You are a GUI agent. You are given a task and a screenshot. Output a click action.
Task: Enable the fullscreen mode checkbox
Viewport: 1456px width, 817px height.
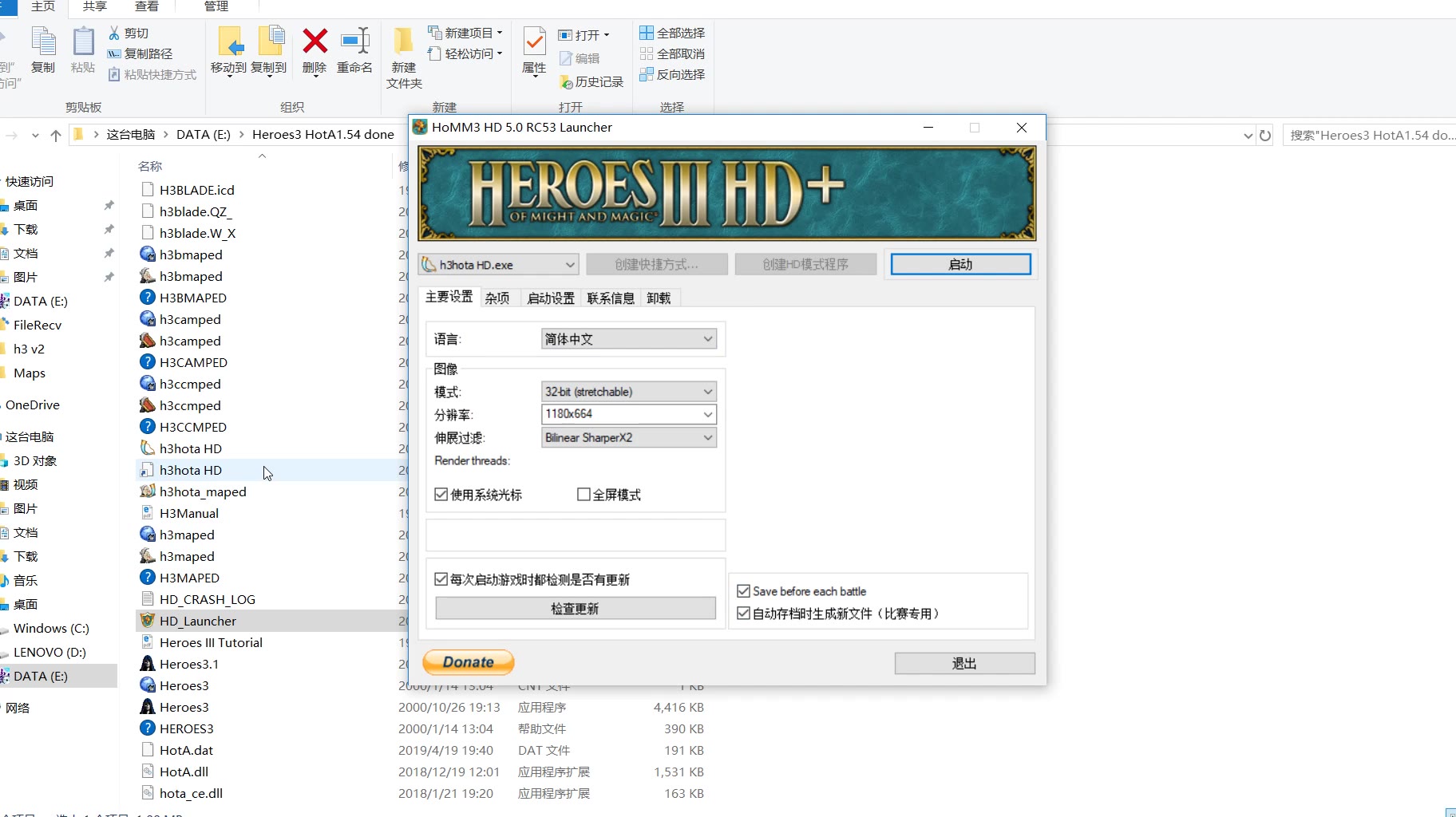tap(584, 495)
